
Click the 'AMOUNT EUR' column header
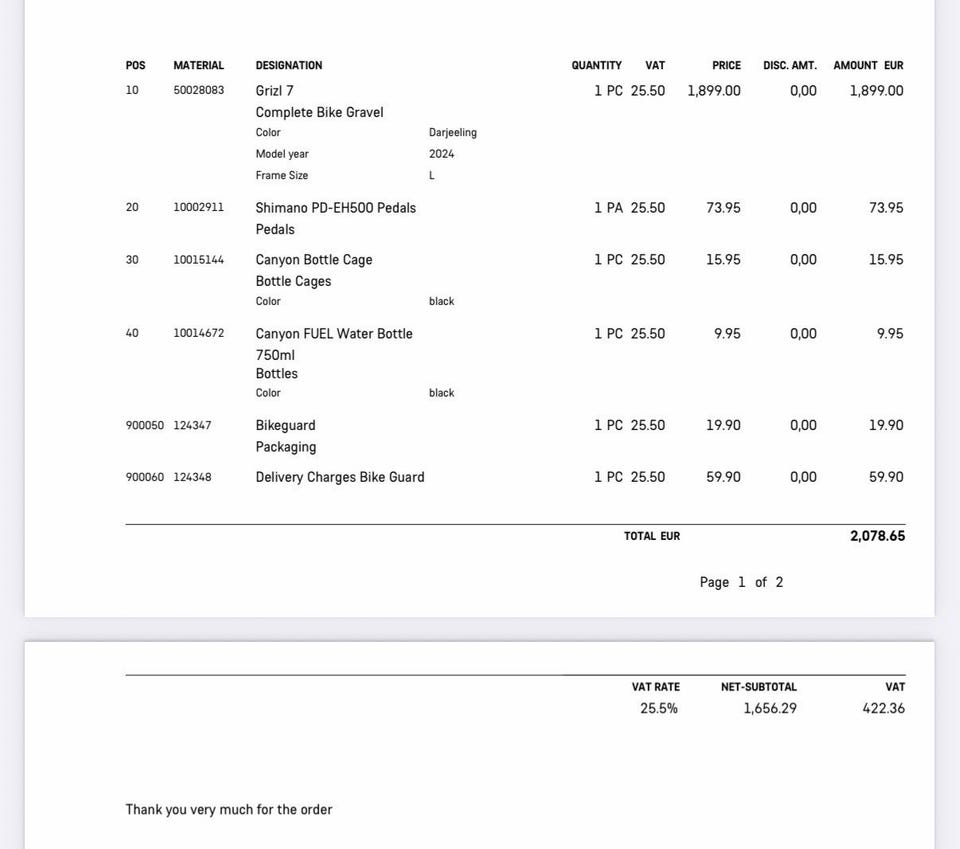click(868, 65)
